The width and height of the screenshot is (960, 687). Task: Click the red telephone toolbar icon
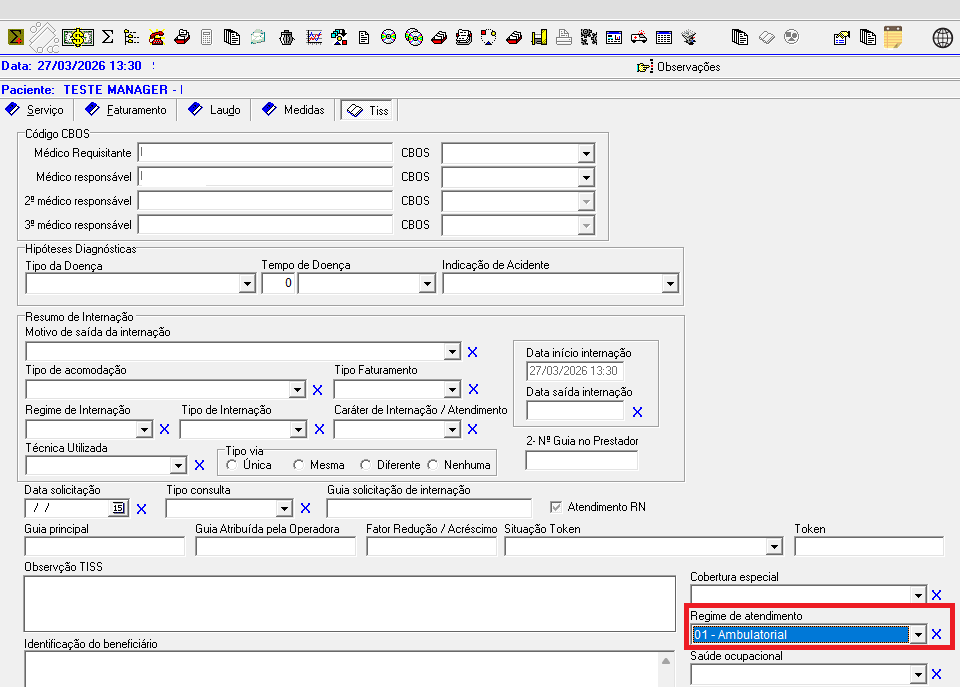(157, 38)
